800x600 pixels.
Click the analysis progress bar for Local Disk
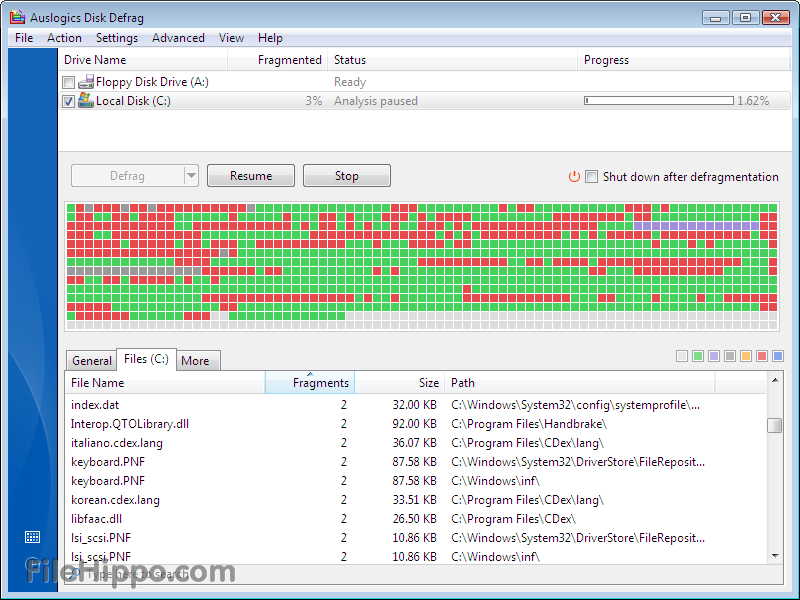(658, 100)
